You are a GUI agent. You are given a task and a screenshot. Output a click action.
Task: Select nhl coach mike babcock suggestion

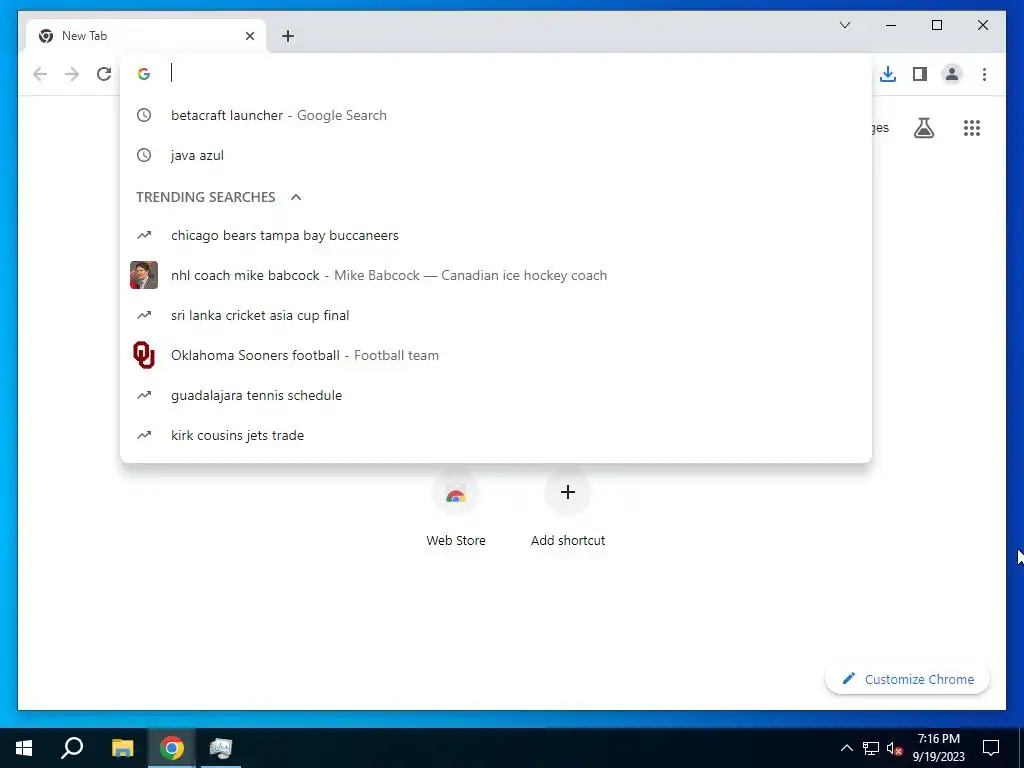tap(496, 275)
